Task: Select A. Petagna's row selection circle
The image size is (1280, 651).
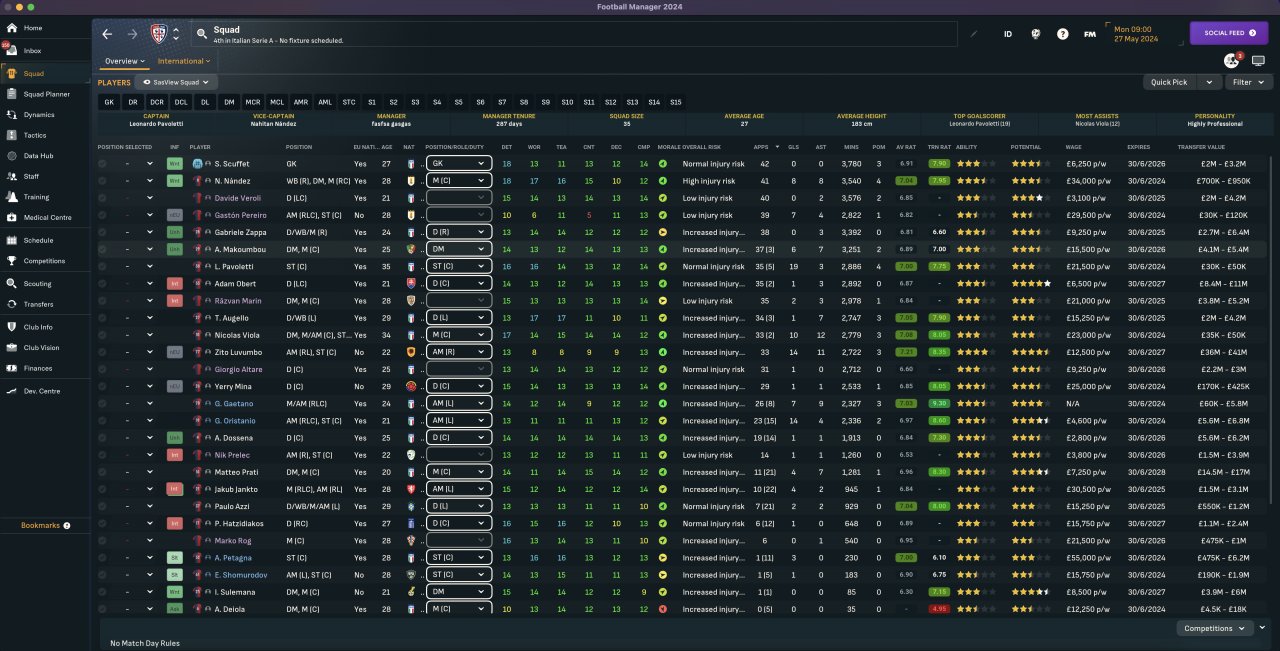Action: 103,558
